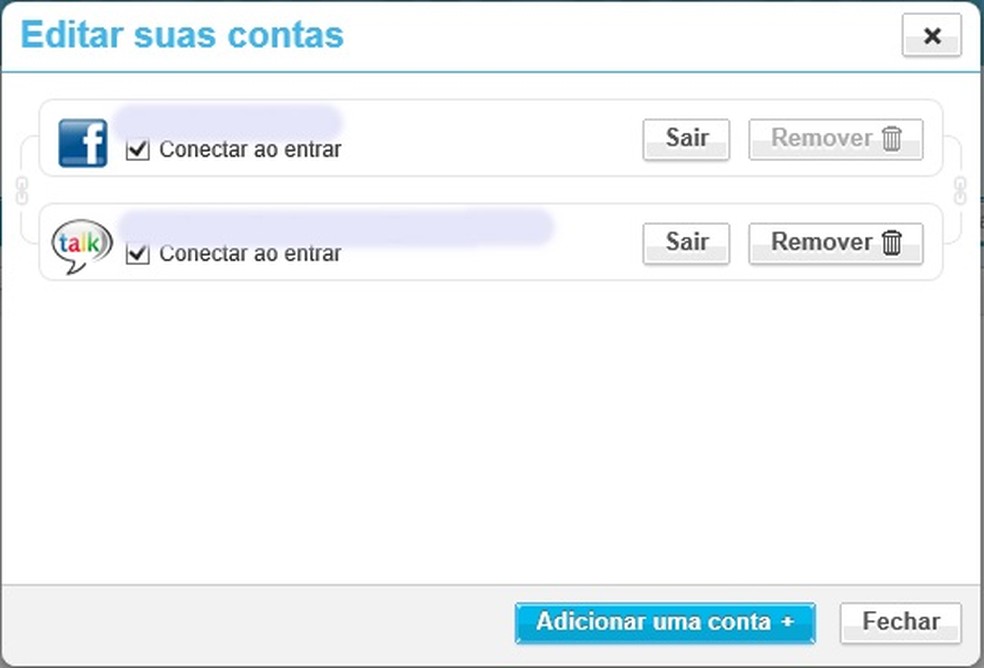Image resolution: width=984 pixels, height=668 pixels.
Task: Click Sair for the Google Talk account
Action: pos(685,242)
